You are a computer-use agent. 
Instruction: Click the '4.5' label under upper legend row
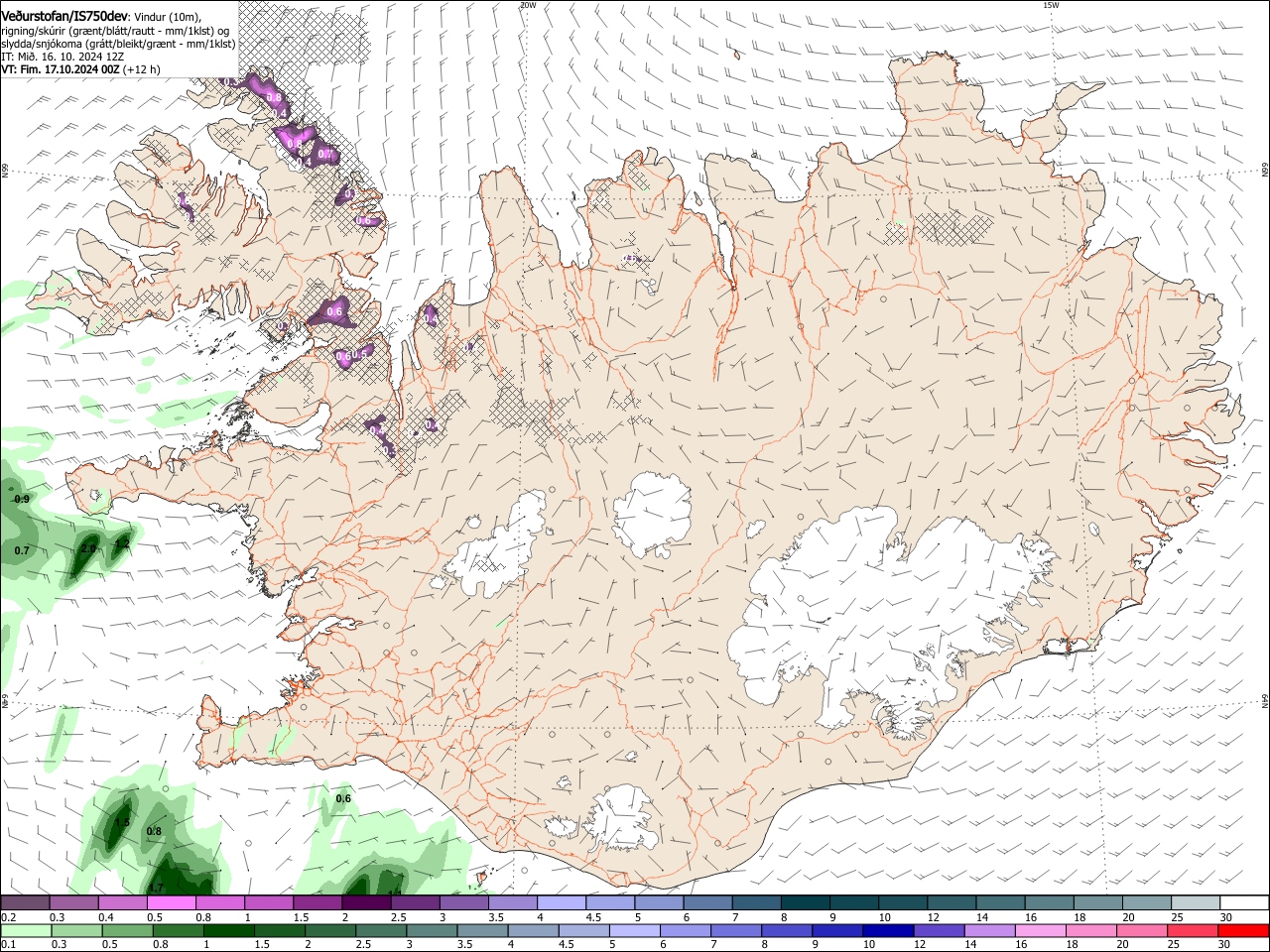coord(593,917)
